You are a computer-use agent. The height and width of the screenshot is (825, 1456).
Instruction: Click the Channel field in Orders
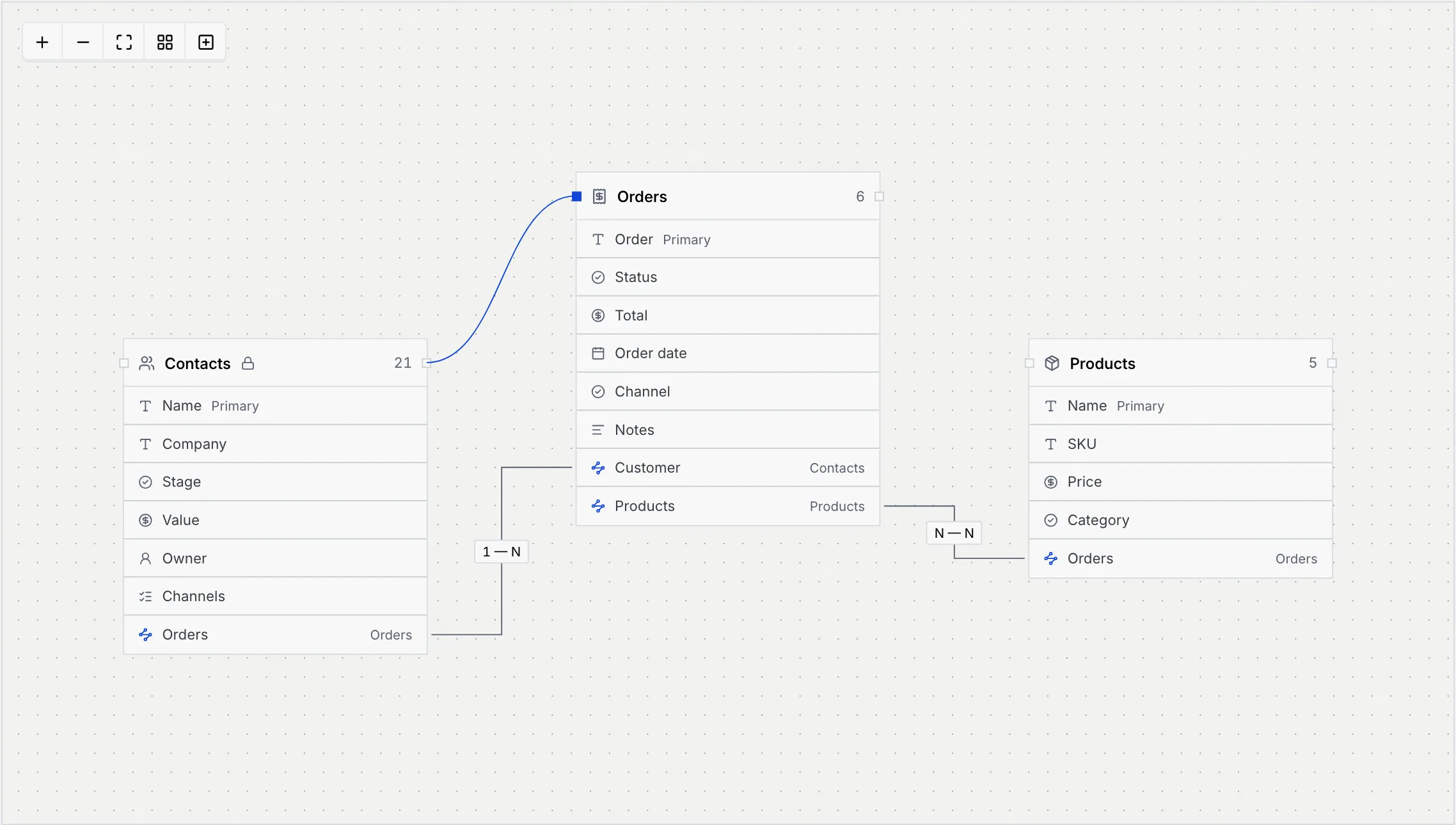(728, 391)
